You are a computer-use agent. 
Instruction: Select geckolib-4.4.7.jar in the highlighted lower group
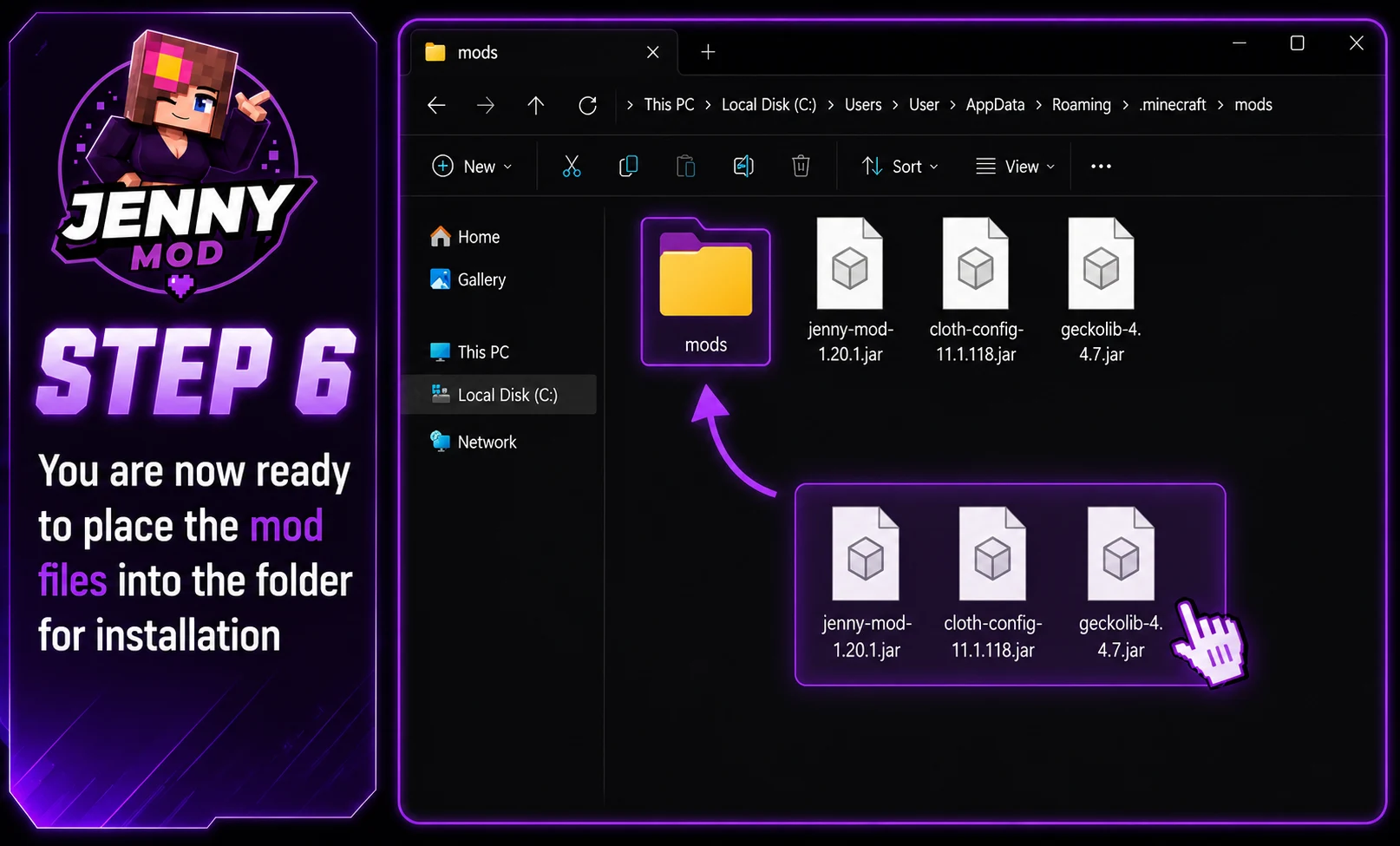(1121, 584)
